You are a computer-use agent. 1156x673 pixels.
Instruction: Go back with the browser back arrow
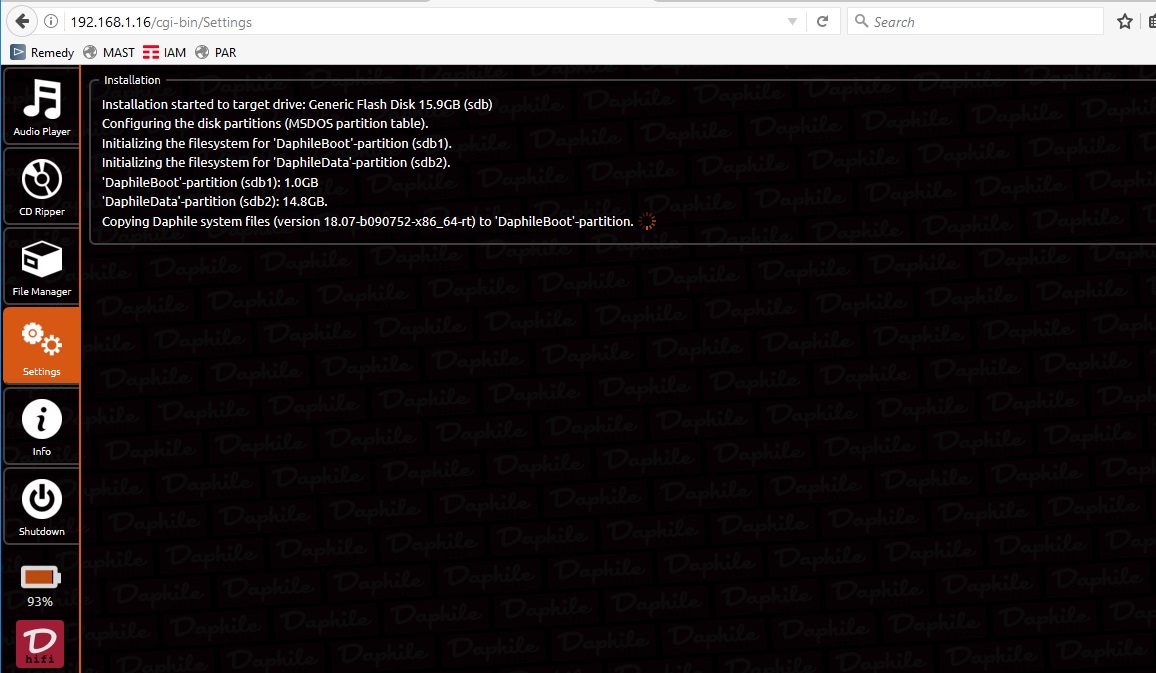21,21
